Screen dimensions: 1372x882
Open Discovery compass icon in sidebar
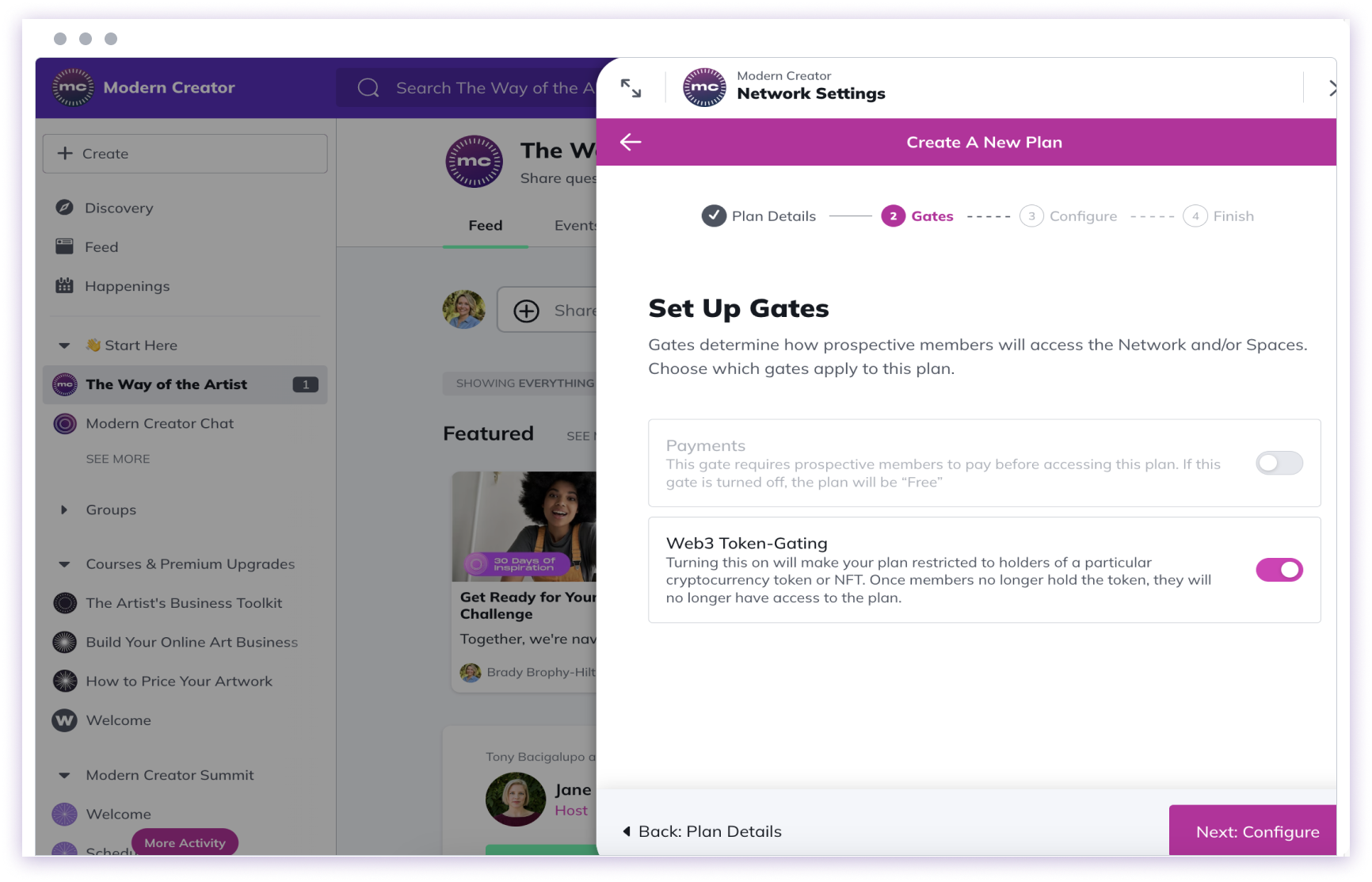[x=65, y=208]
